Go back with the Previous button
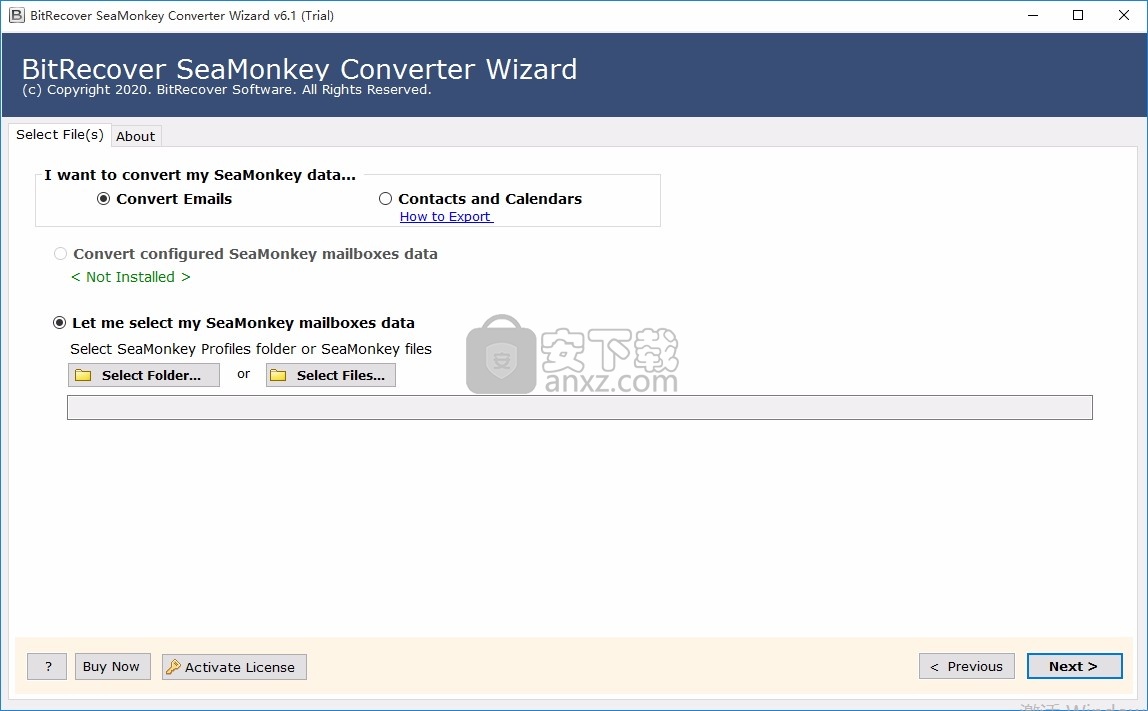 (x=966, y=666)
